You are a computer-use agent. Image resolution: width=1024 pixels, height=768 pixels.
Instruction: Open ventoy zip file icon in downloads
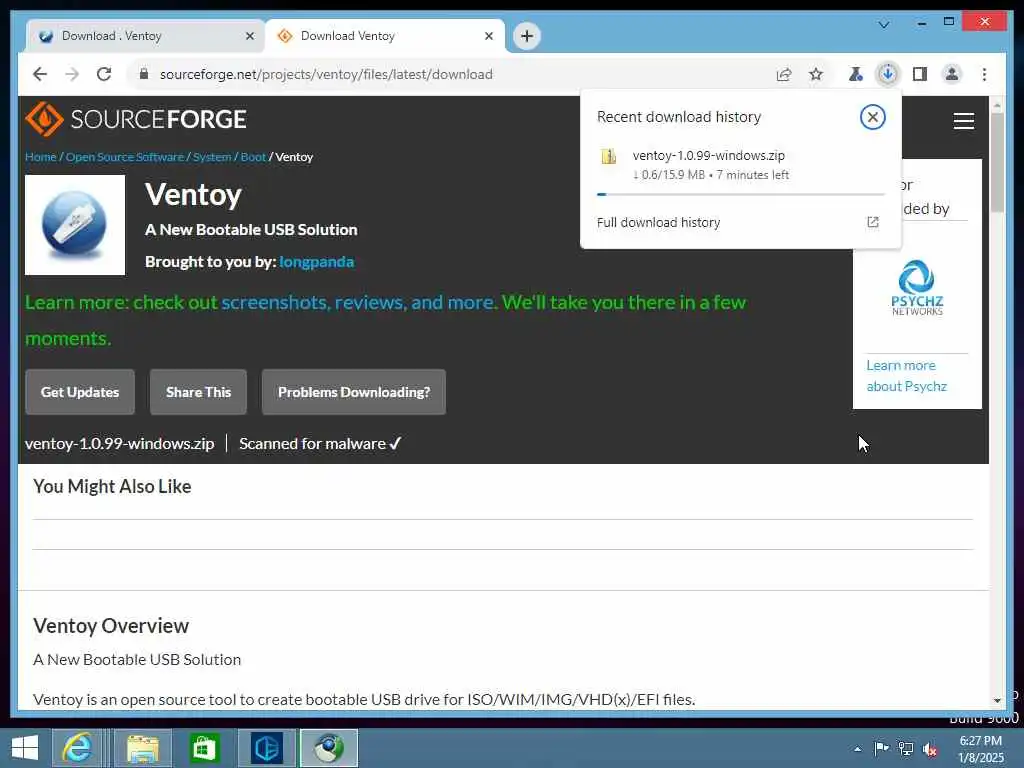click(x=609, y=156)
